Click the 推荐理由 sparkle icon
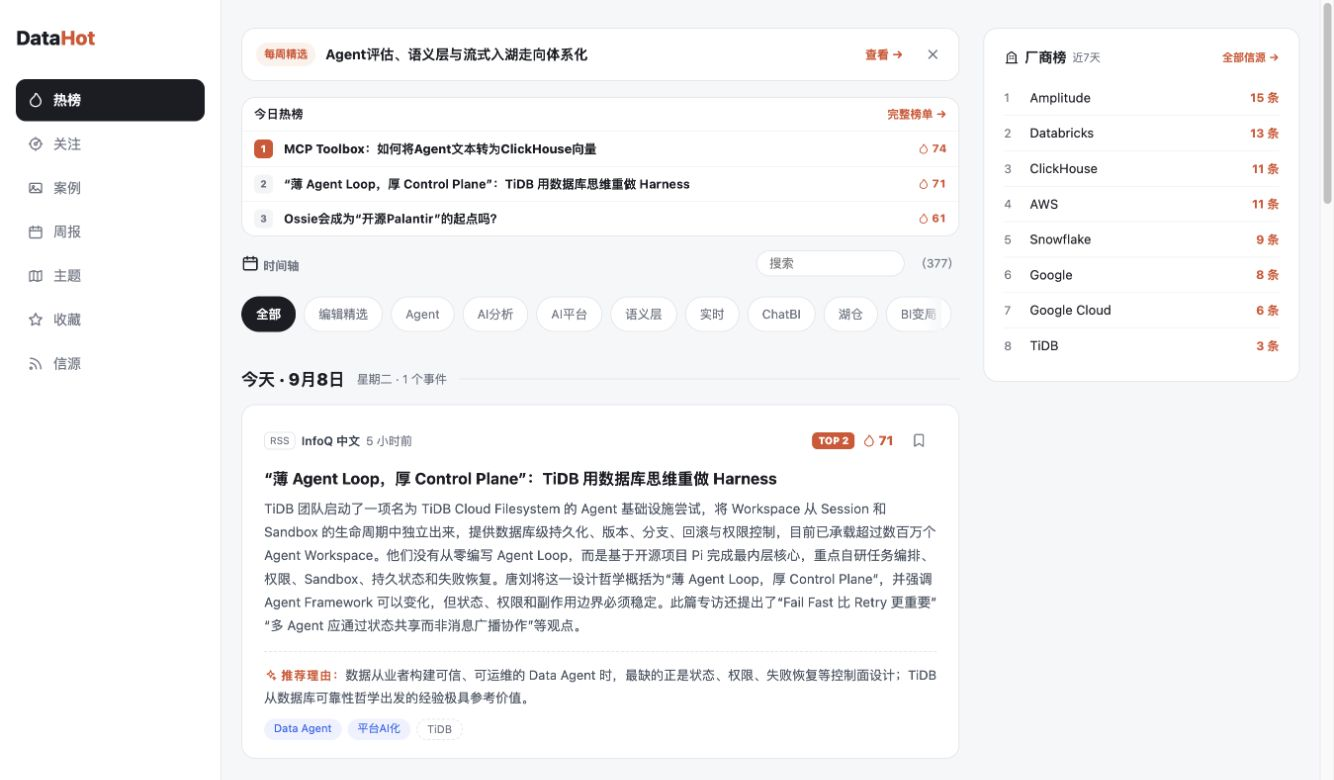The height and width of the screenshot is (780, 1334). click(271, 675)
